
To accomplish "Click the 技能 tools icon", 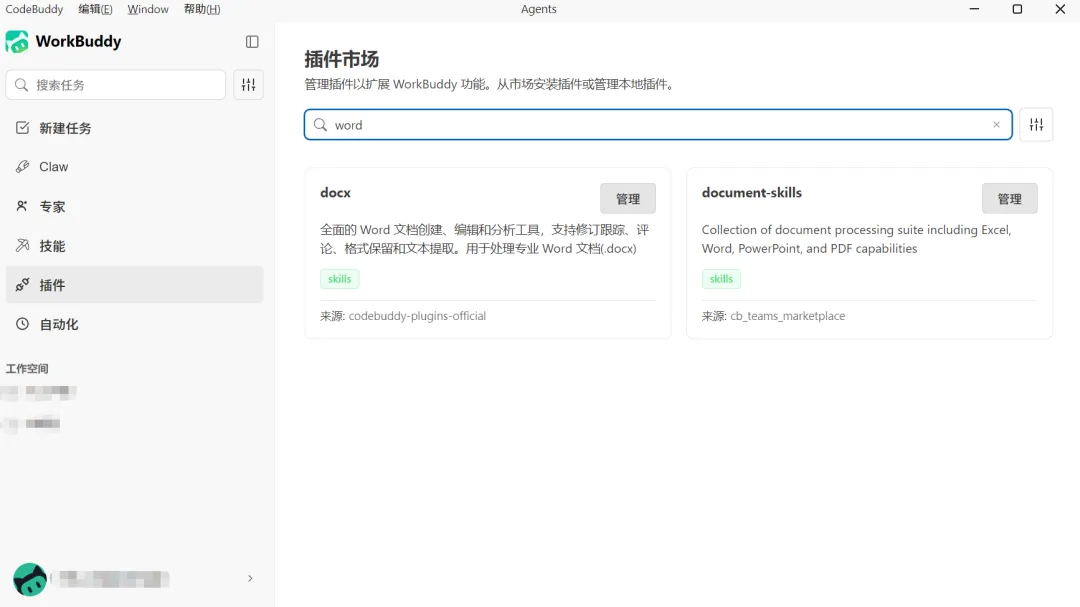I will (x=23, y=245).
